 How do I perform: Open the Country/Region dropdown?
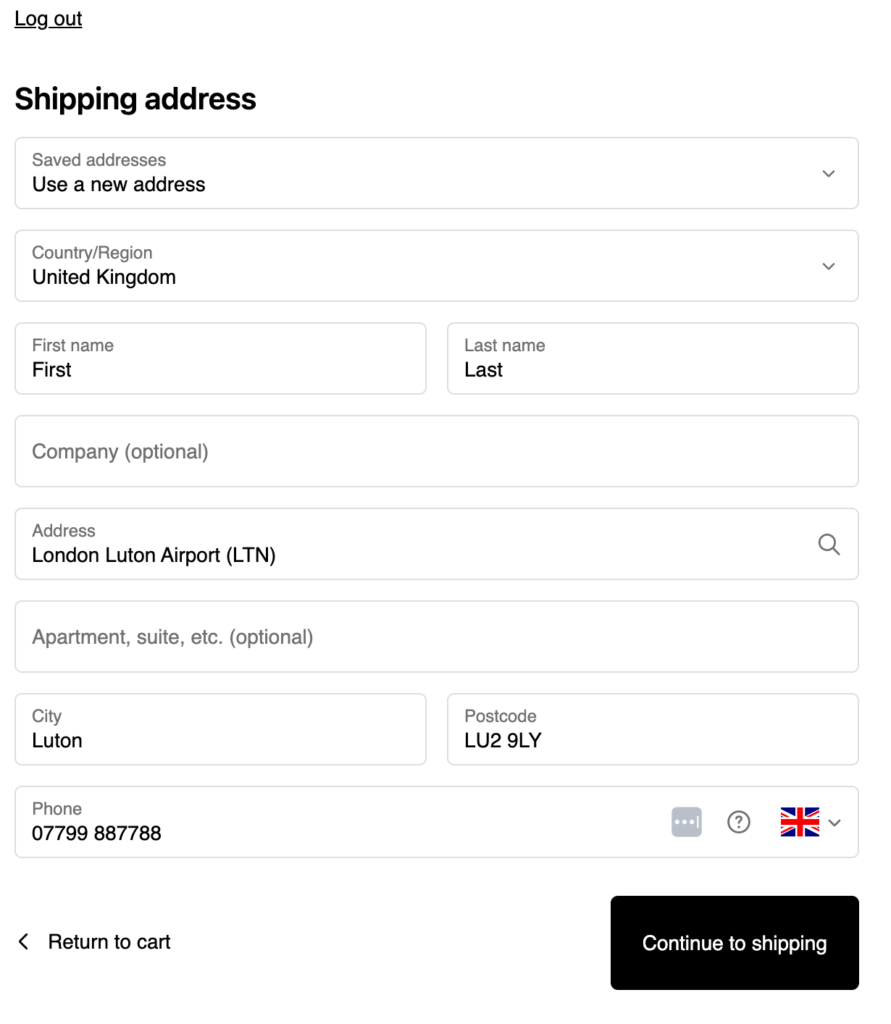click(436, 266)
